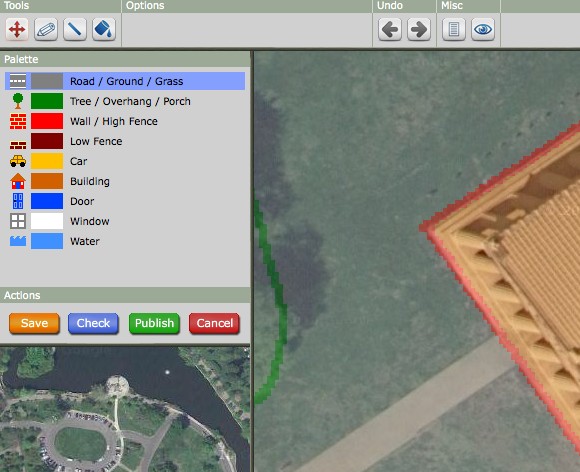
Task: Choose the Wall / High Fence palette row
Action: click(x=125, y=121)
